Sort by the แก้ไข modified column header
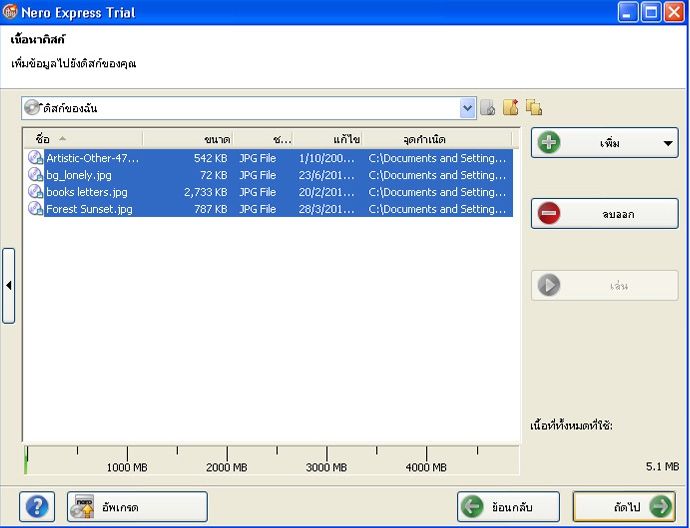This screenshot has width=690, height=528. (x=328, y=139)
